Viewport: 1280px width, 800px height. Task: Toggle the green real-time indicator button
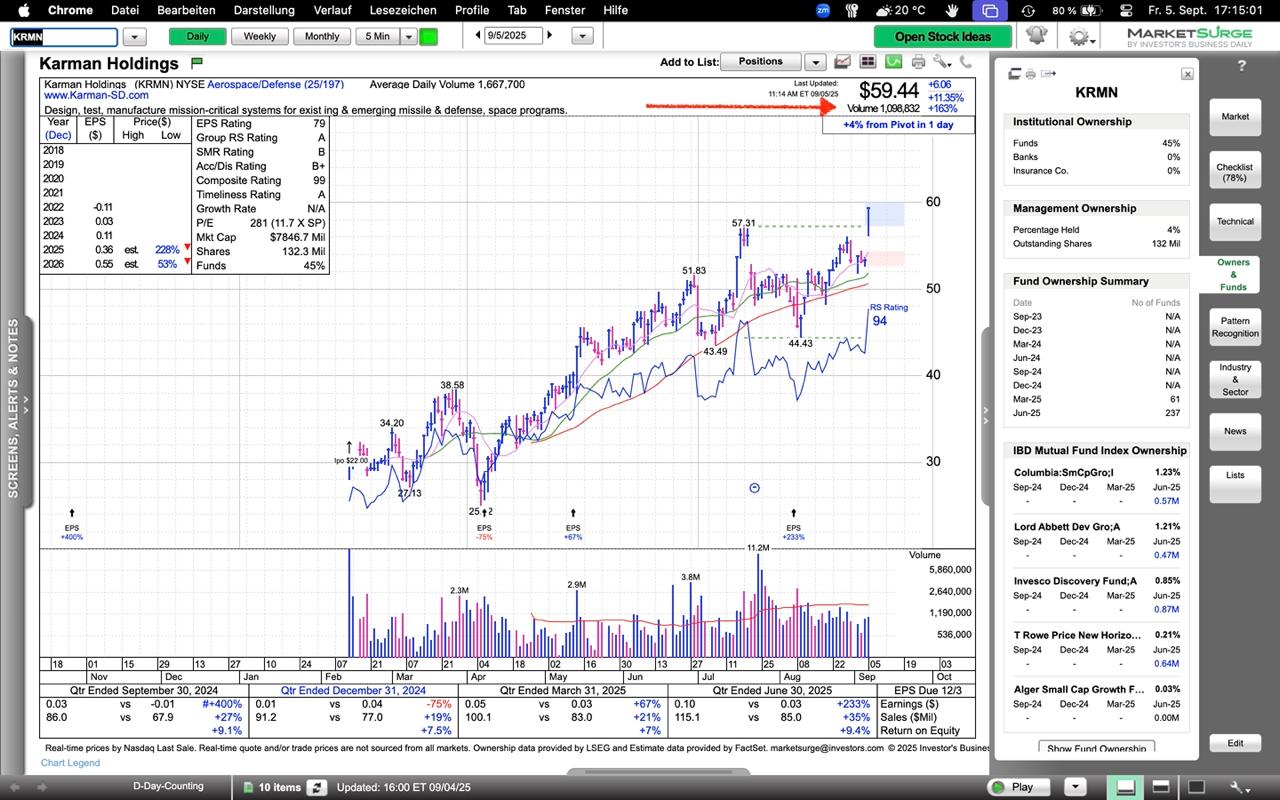[428, 36]
